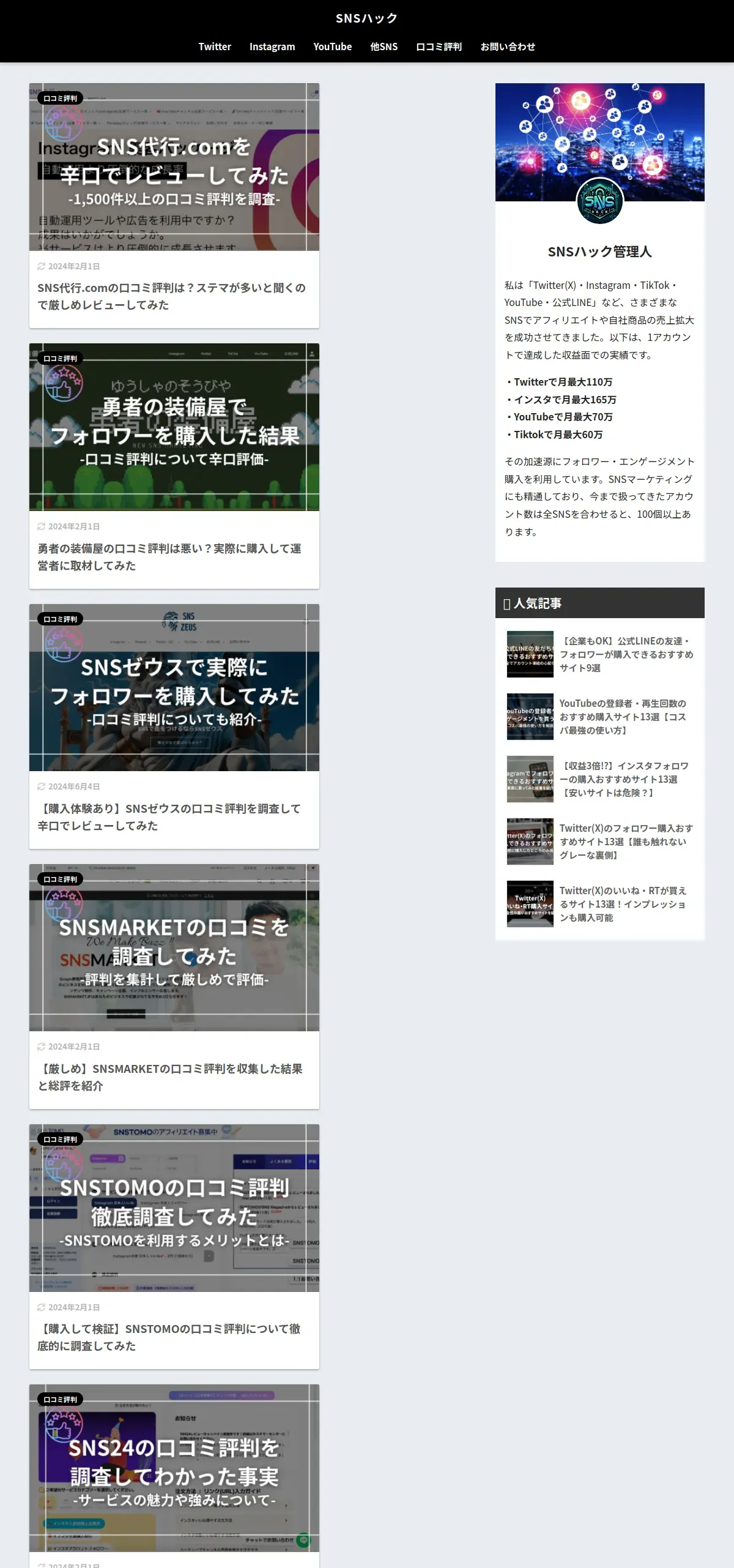Click the update icon beside SNSTOMO card date

(x=42, y=1307)
